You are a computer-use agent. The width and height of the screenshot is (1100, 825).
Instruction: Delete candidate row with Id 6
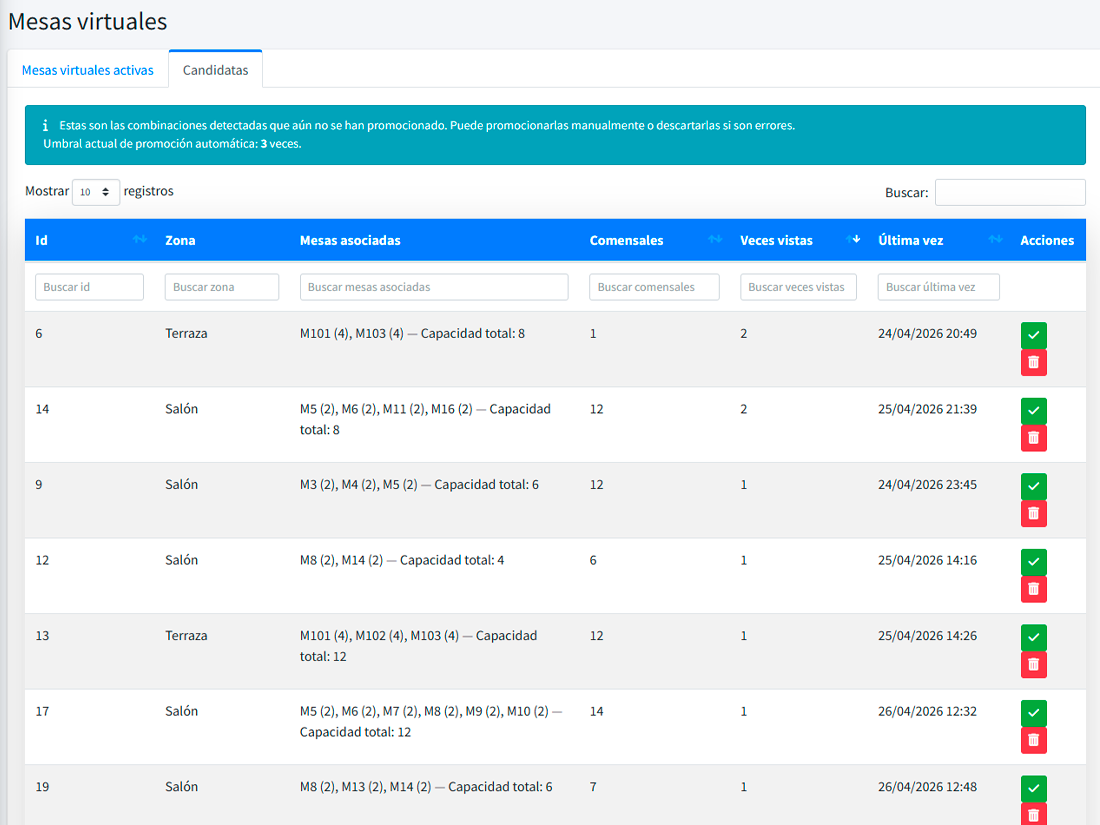pyautogui.click(x=1033, y=363)
